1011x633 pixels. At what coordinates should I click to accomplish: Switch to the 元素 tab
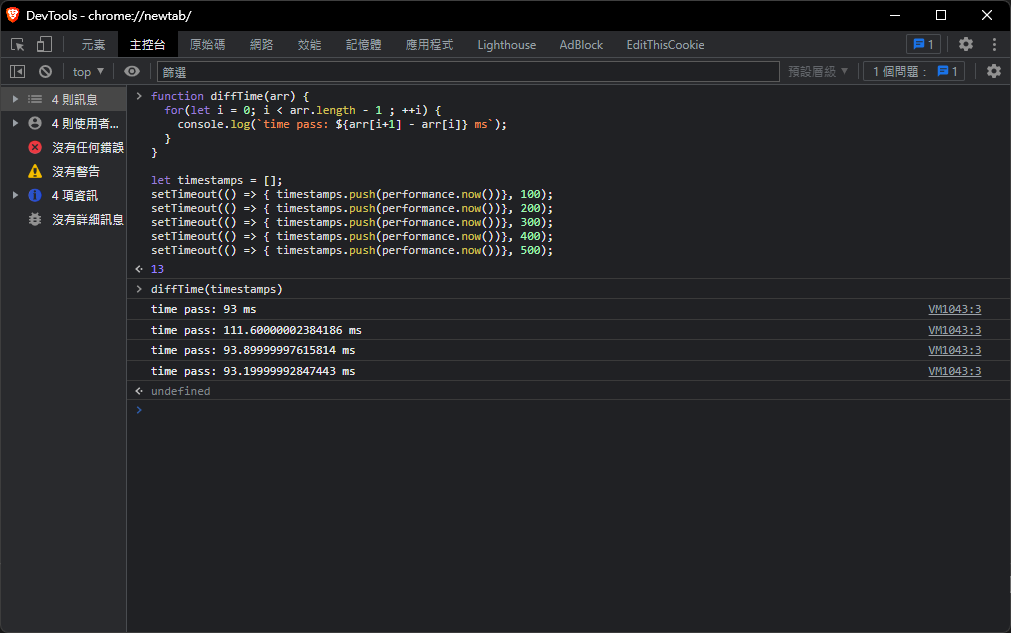[93, 45]
